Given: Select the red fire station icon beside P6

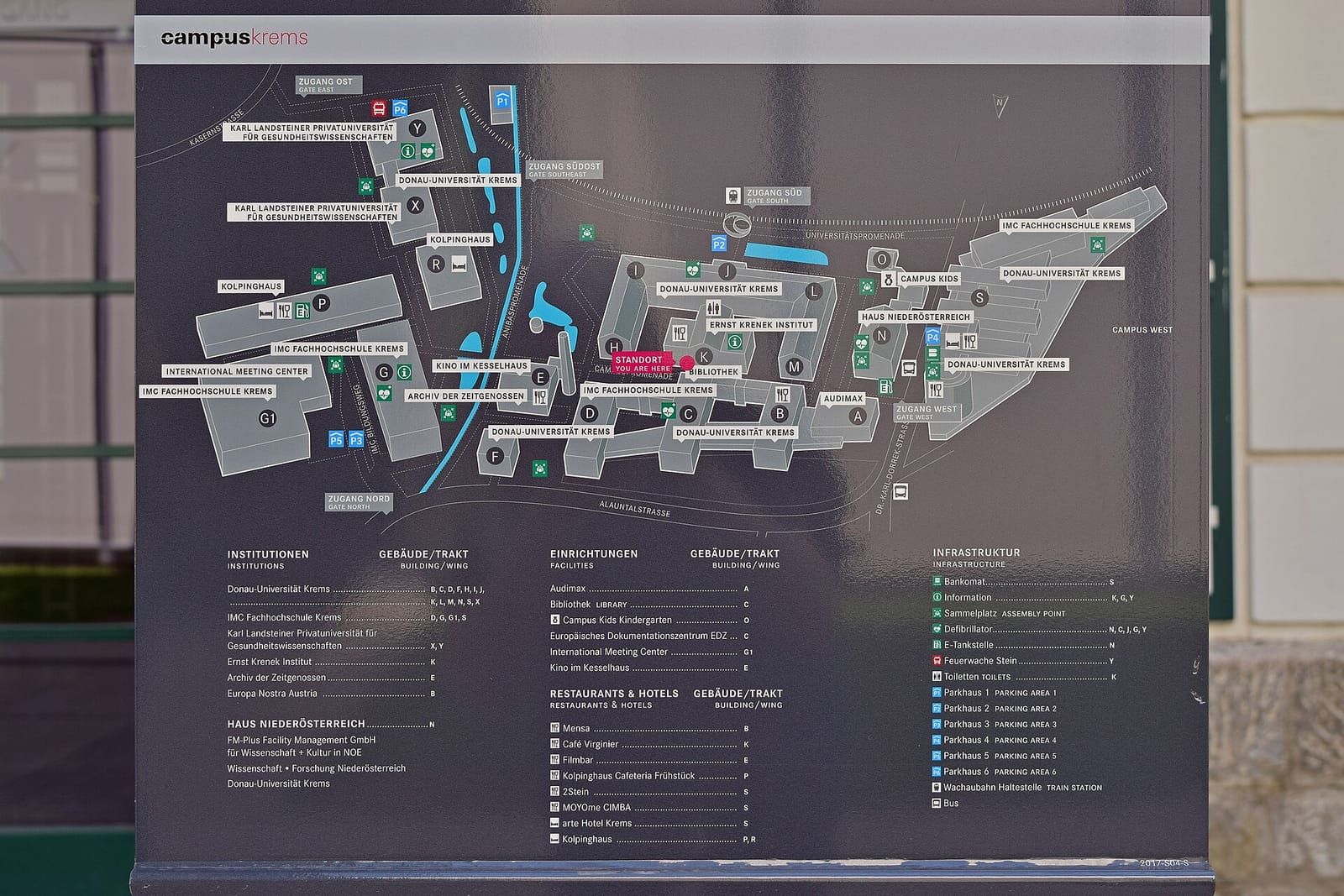Looking at the screenshot, I should 379,108.
